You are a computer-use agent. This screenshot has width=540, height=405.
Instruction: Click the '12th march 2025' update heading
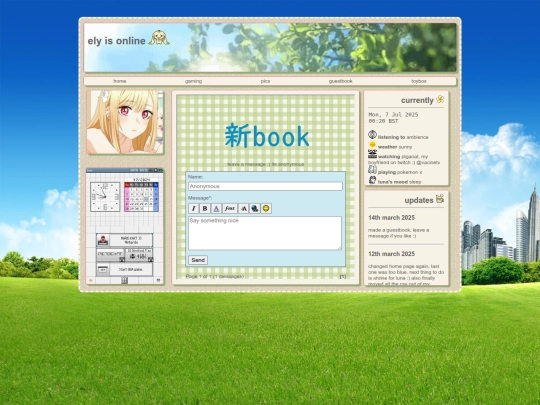point(392,254)
